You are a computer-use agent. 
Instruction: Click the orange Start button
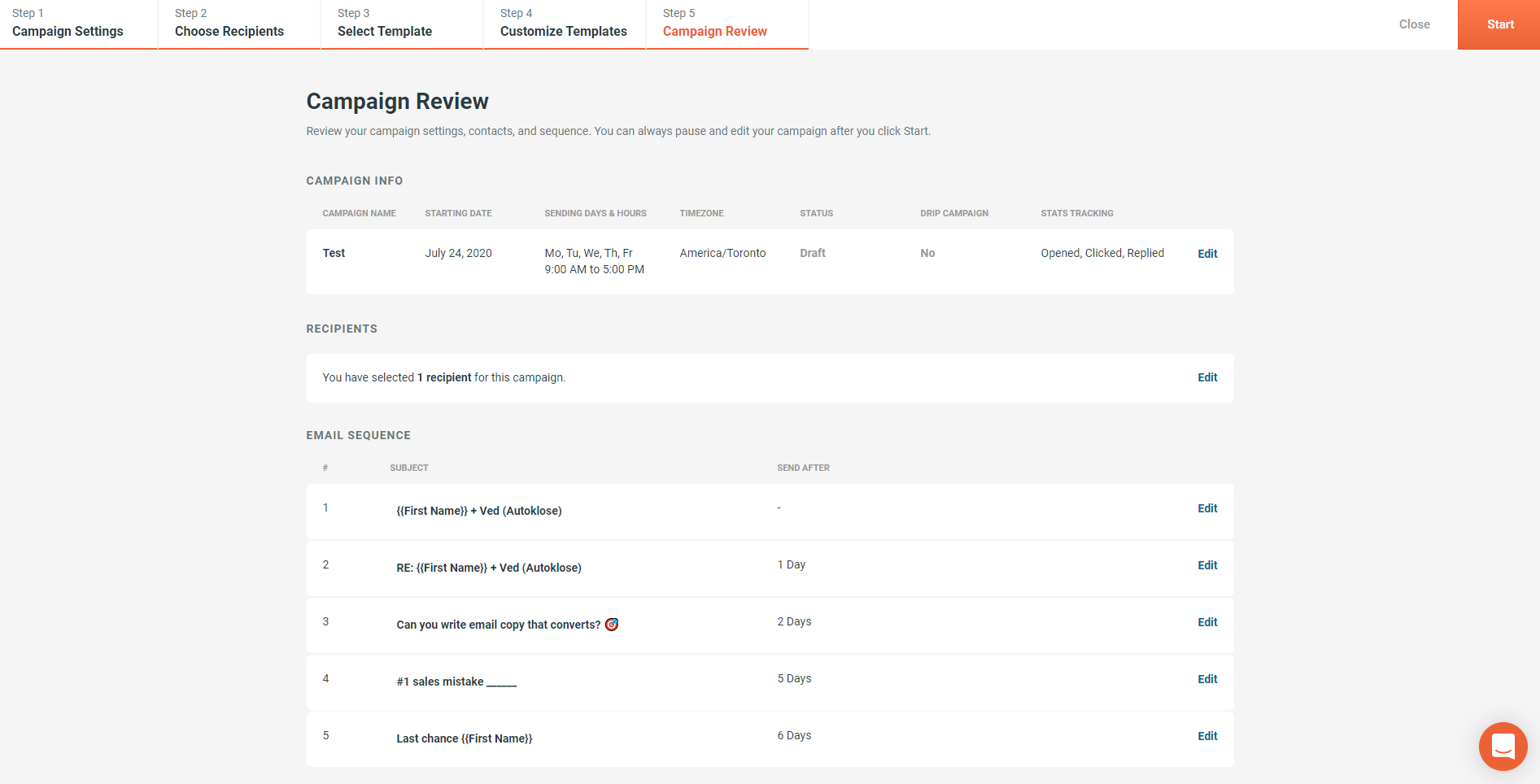pyautogui.click(x=1499, y=24)
